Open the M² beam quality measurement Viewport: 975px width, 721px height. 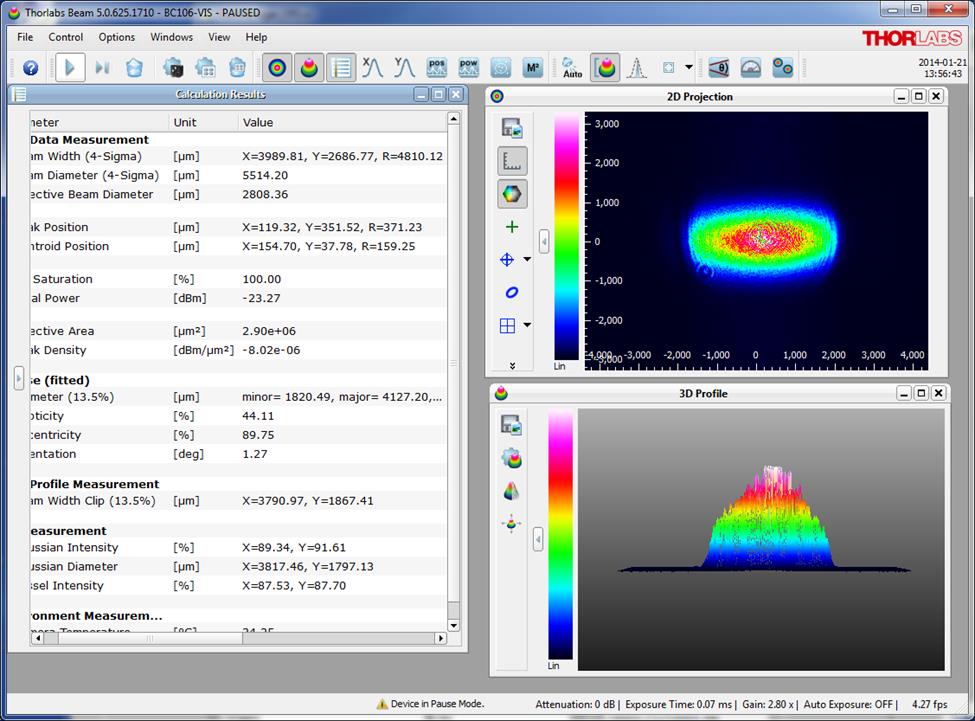(x=532, y=68)
